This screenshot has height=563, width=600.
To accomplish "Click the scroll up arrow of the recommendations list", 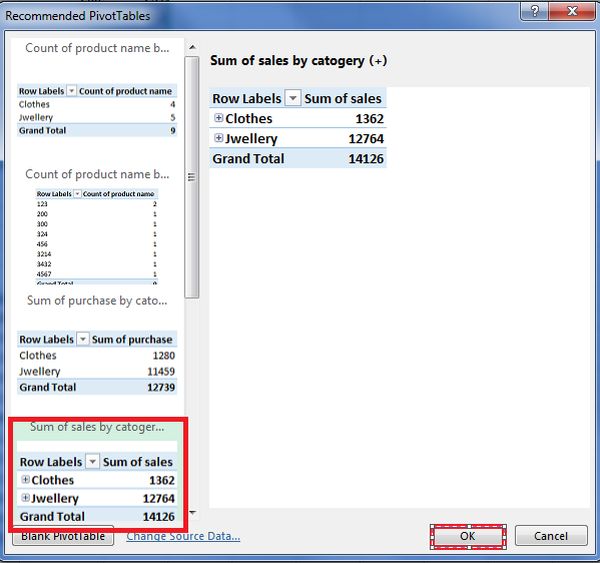I will click(192, 47).
